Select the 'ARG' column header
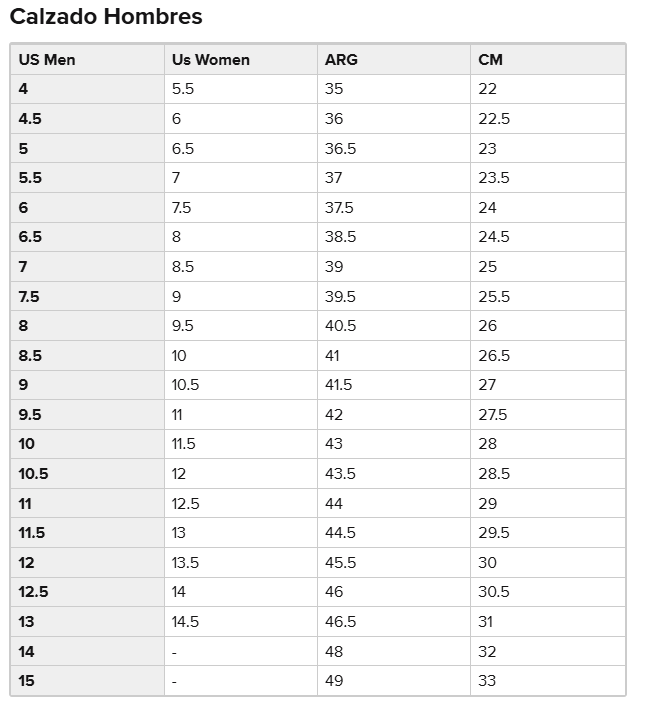Screen dimensions: 658x715 point(341,60)
